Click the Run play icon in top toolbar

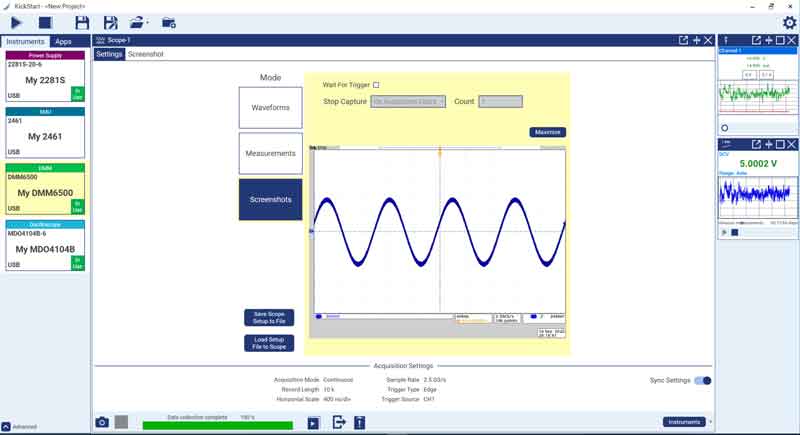click(x=16, y=22)
